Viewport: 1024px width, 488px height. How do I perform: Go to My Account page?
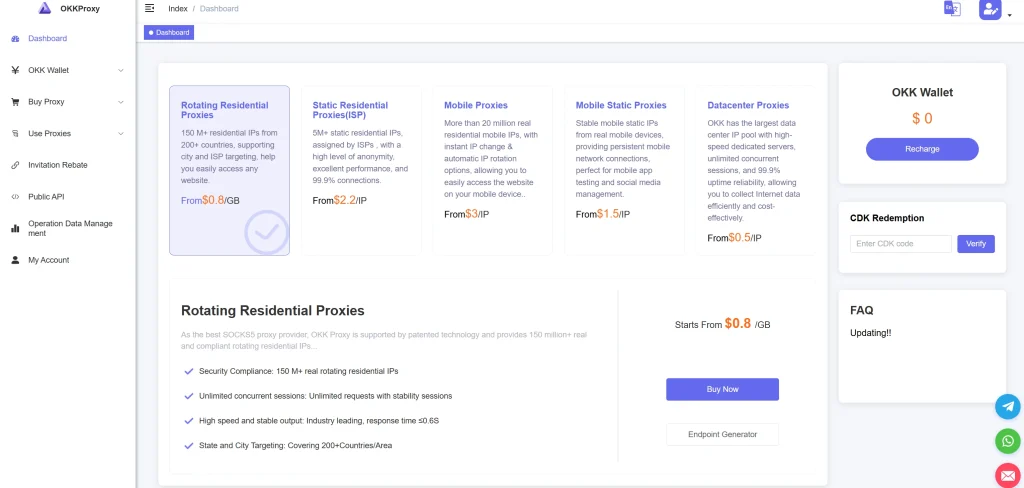point(48,260)
